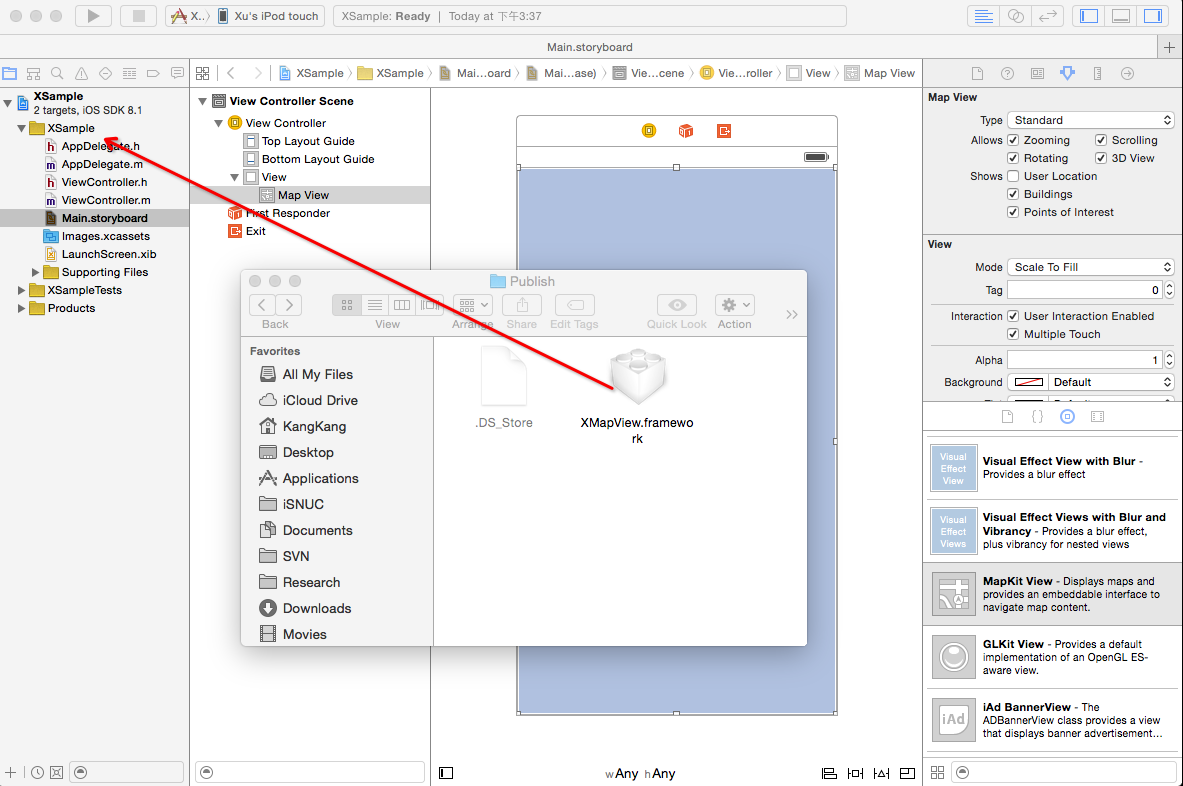This screenshot has height=786, width=1183.
Task: Switch Finder to list view
Action: coord(374,305)
